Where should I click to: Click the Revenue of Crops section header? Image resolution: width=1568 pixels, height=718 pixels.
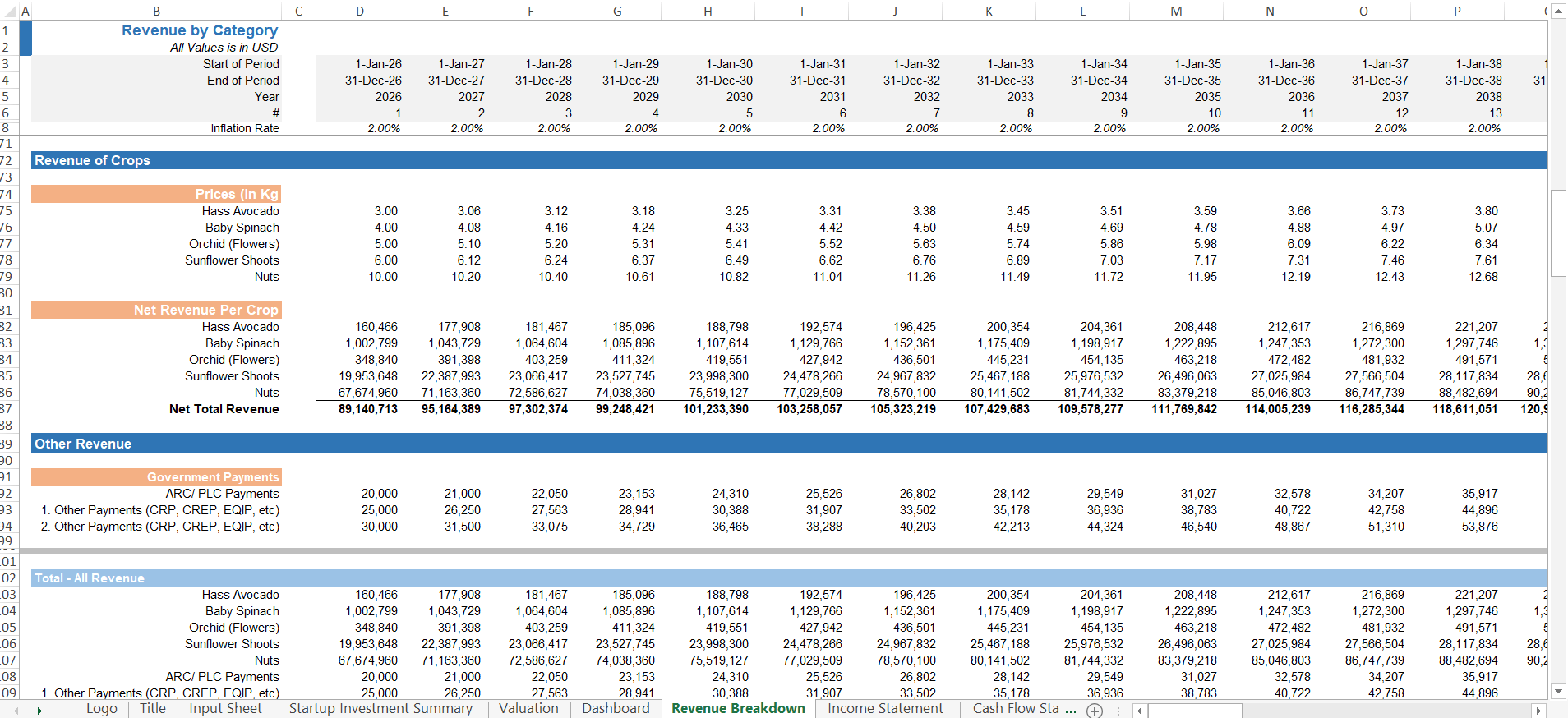92,161
